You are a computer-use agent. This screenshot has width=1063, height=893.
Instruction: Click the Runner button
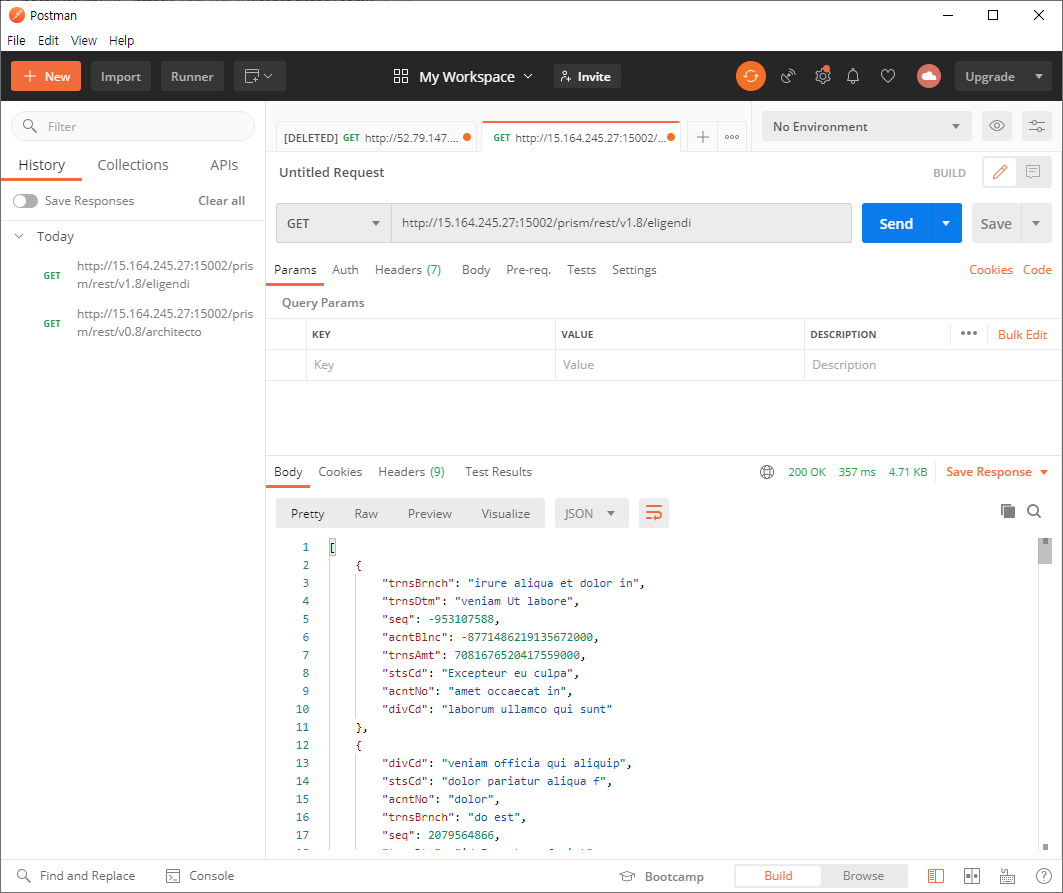pos(192,76)
